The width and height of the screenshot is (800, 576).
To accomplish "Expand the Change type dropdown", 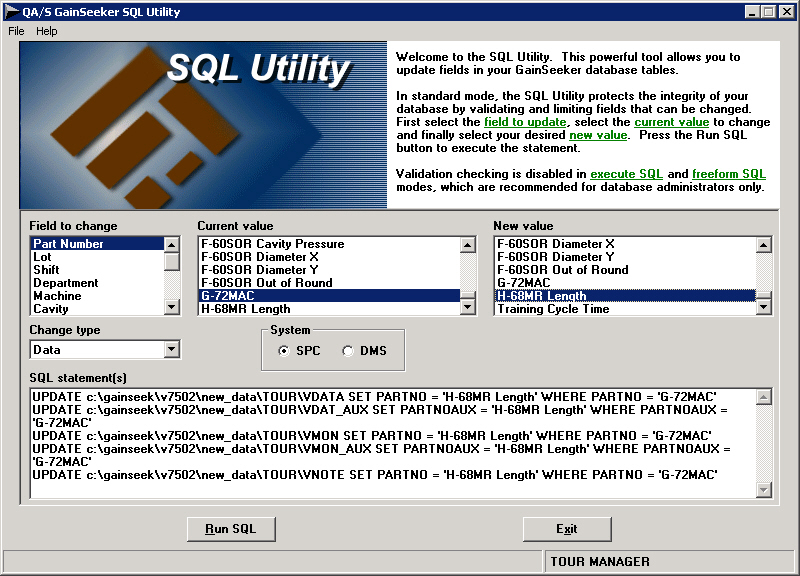I will pos(172,349).
